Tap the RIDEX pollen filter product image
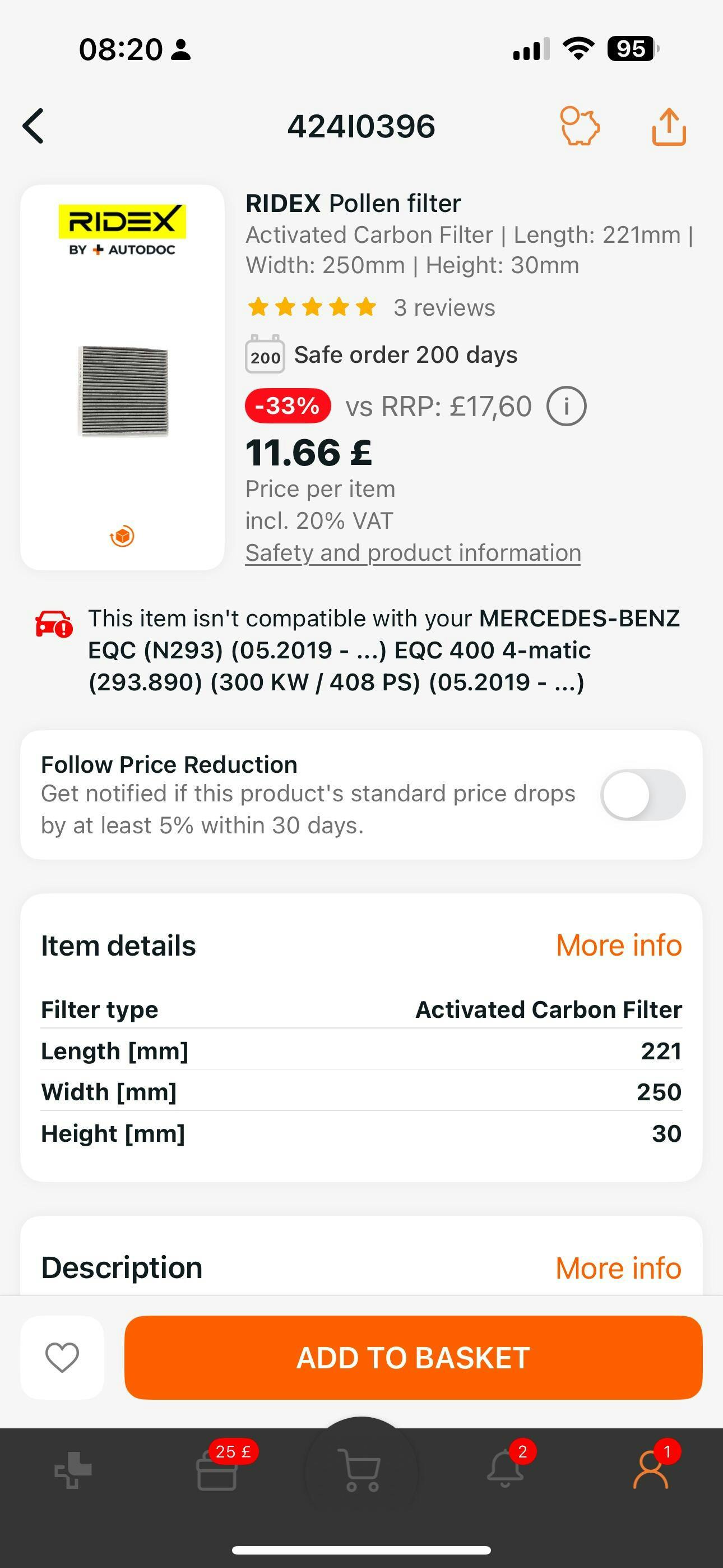 [x=123, y=391]
